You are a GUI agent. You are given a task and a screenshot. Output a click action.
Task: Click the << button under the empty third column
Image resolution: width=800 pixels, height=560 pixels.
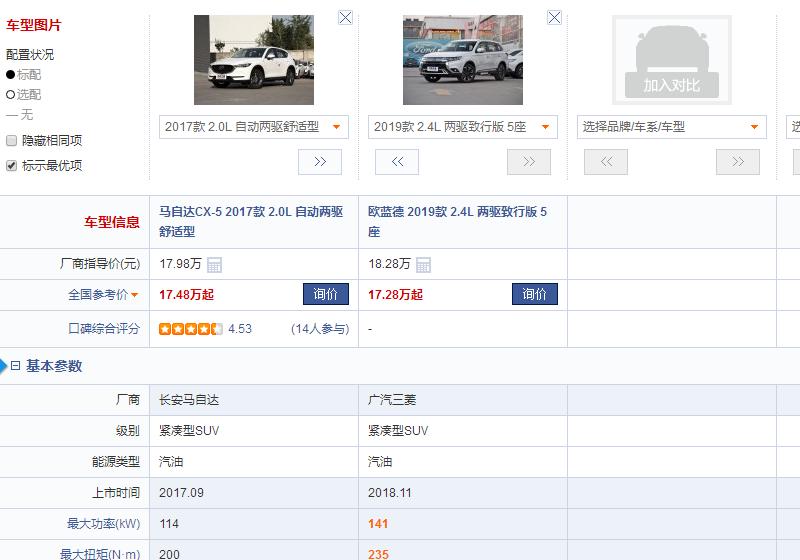(606, 162)
